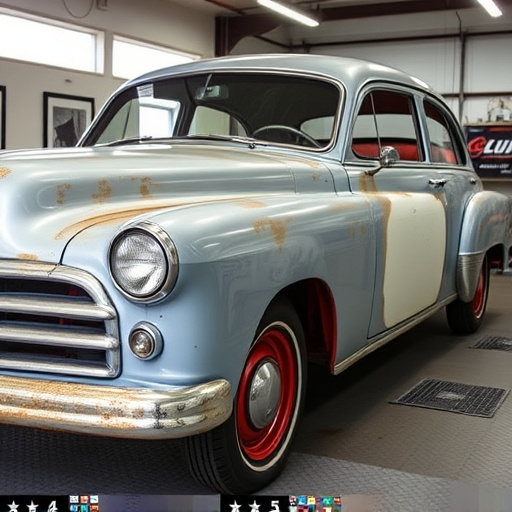512x512 pixels.
Task: Open the vintage blue car photo
Action: click(x=256, y=247)
